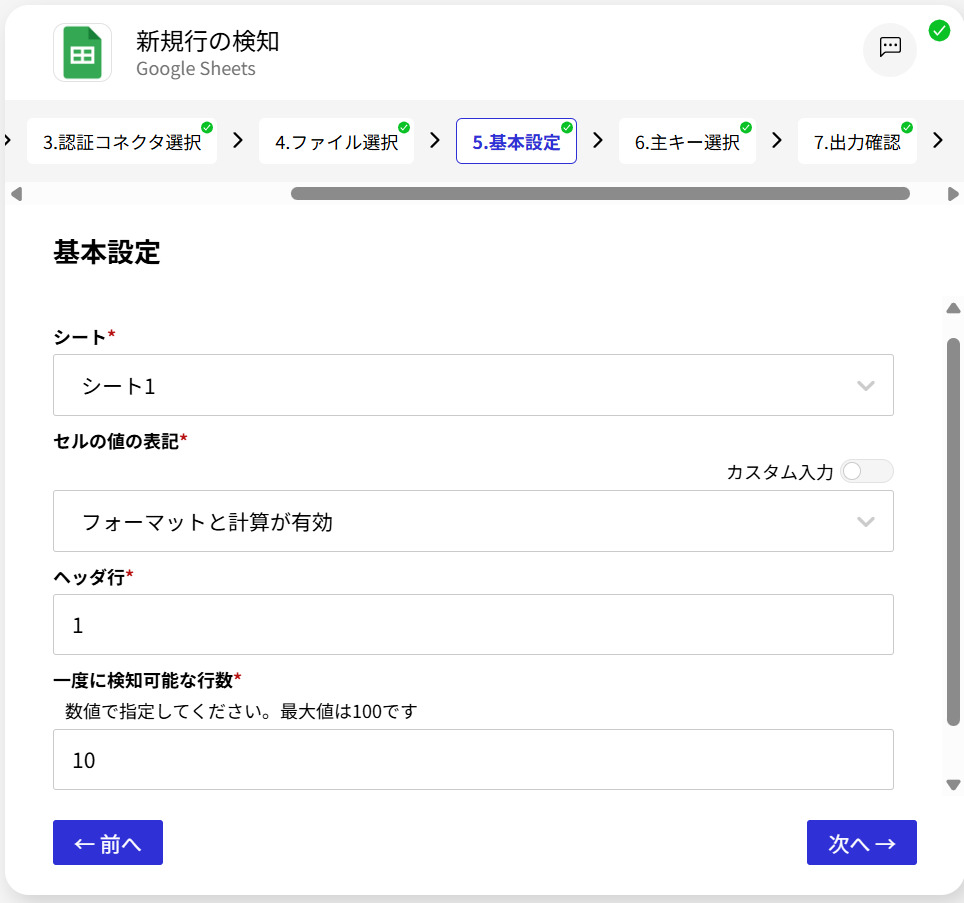
Task: Click the down arrow of the vertical scrollbar
Action: point(953,785)
